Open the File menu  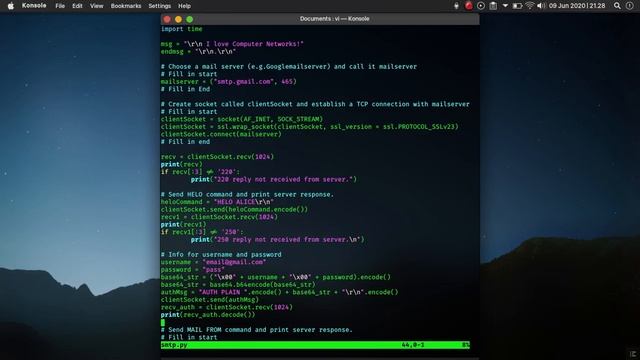coord(60,6)
